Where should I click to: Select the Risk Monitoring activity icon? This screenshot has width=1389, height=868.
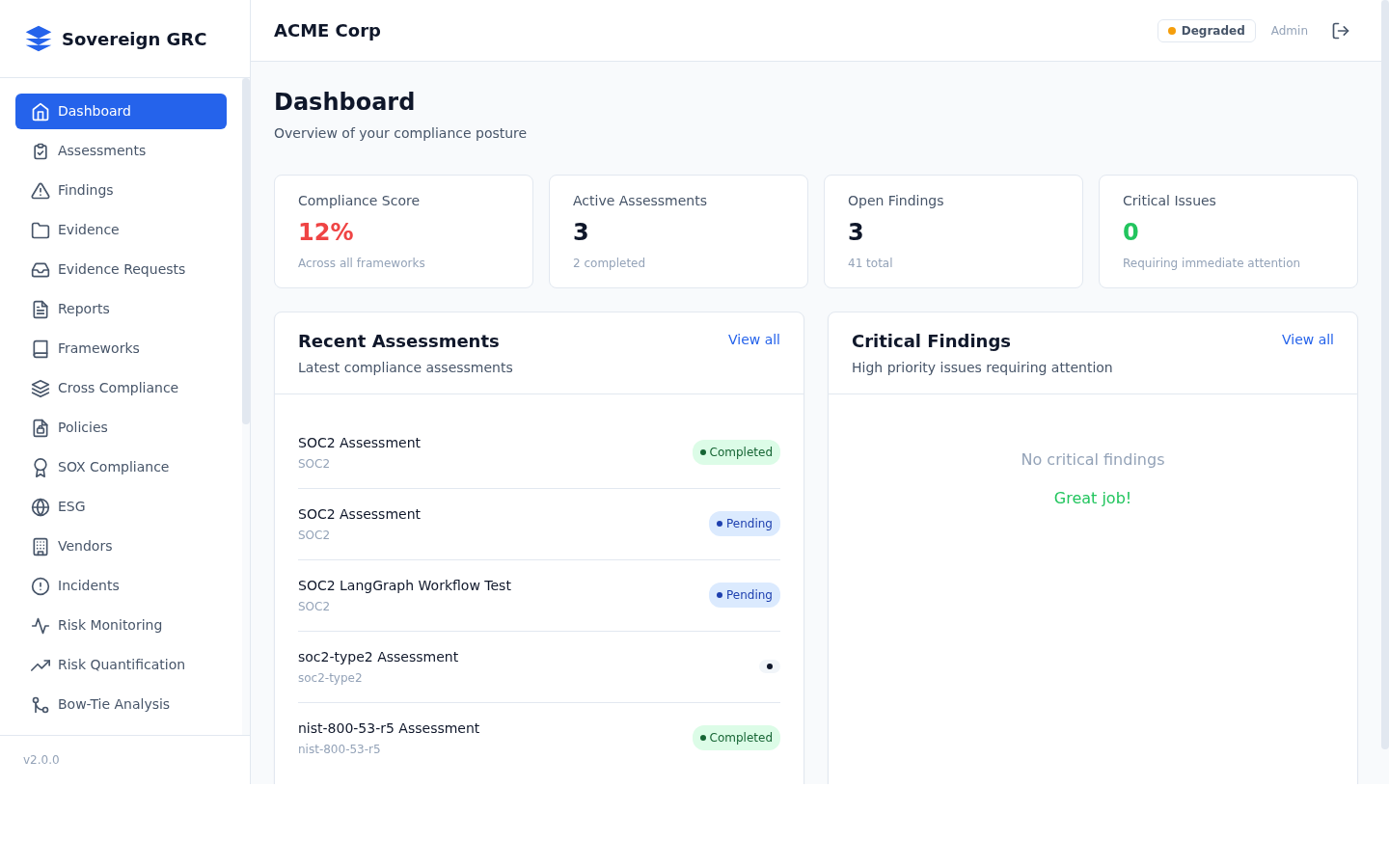[40, 625]
